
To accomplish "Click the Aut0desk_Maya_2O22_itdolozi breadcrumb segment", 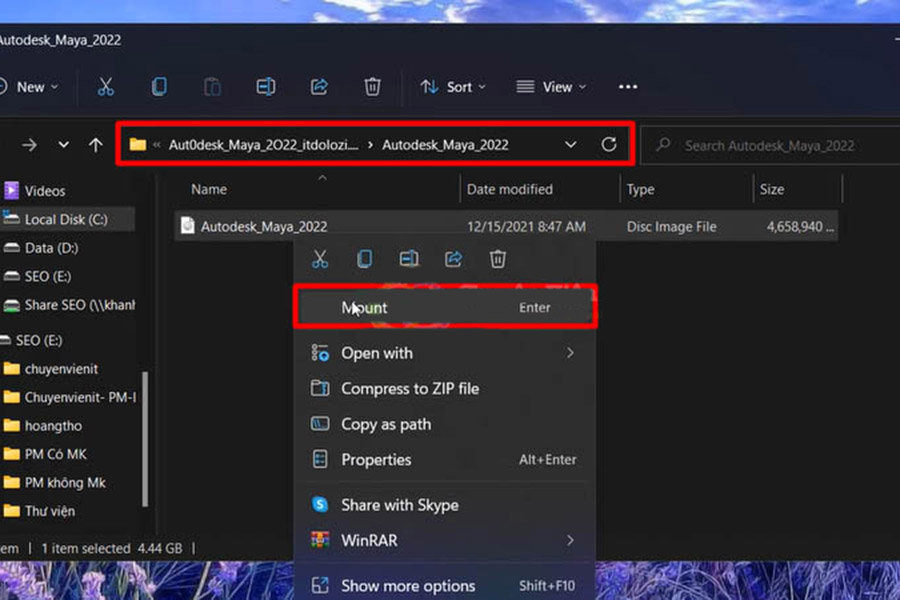I will pyautogui.click(x=263, y=145).
